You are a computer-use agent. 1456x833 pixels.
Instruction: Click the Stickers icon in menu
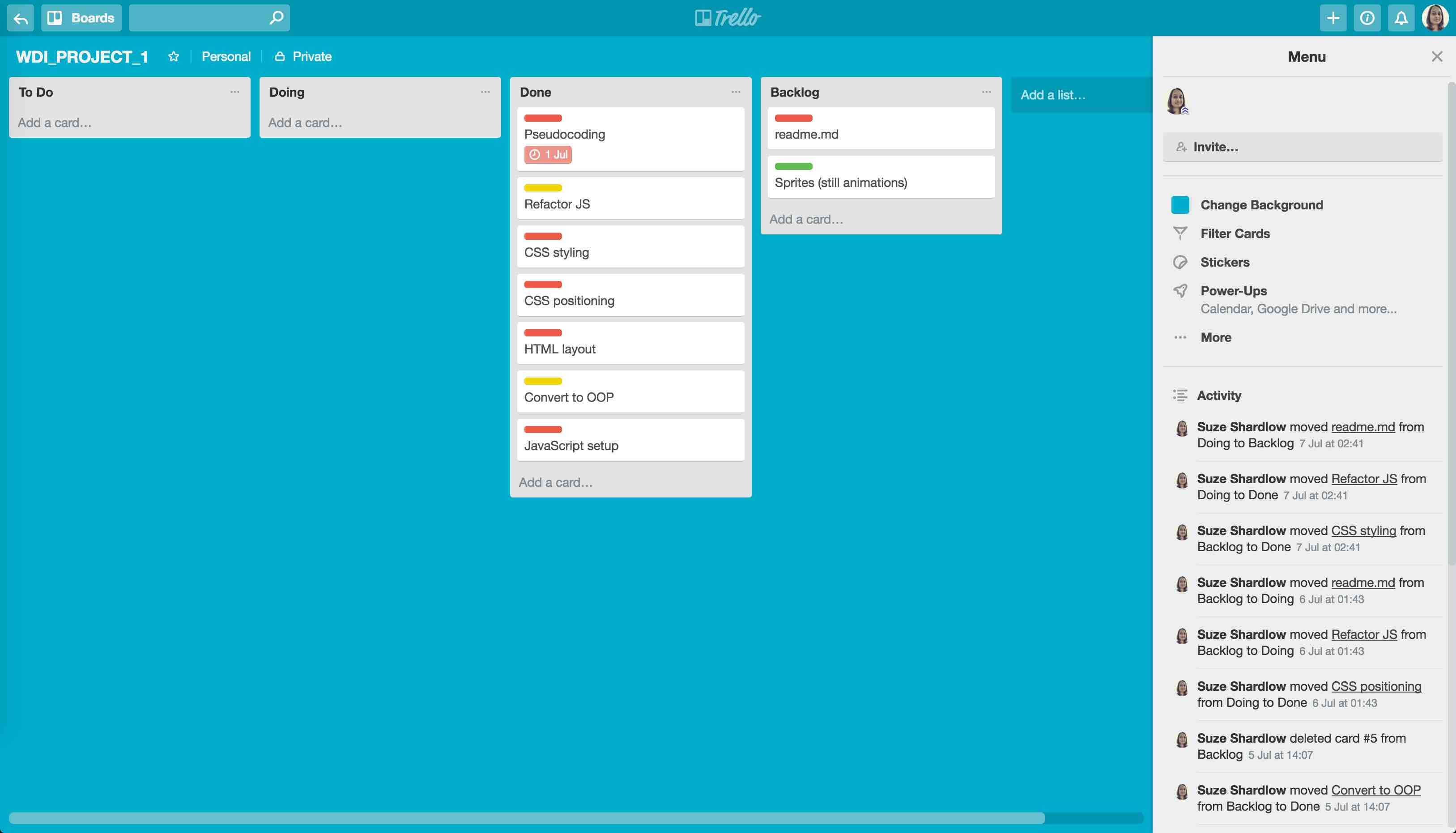click(x=1181, y=261)
